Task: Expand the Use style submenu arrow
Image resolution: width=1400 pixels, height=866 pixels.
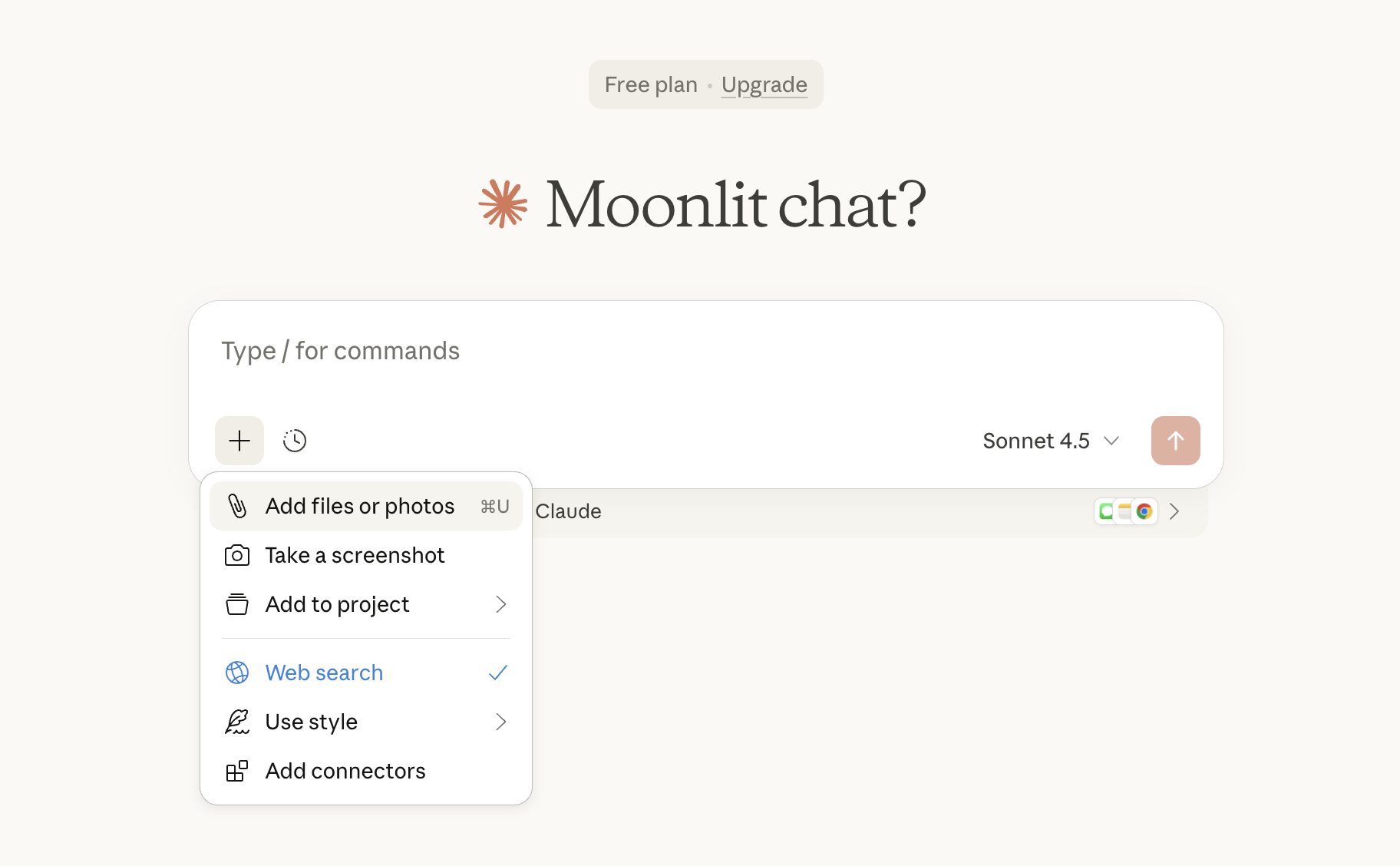Action: coord(500,722)
